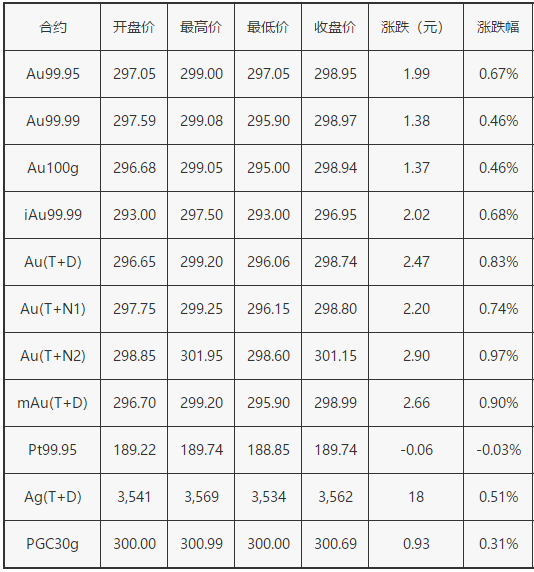Click the Ag(T+D) row label
Screen dimensions: 534x572
pos(53,497)
